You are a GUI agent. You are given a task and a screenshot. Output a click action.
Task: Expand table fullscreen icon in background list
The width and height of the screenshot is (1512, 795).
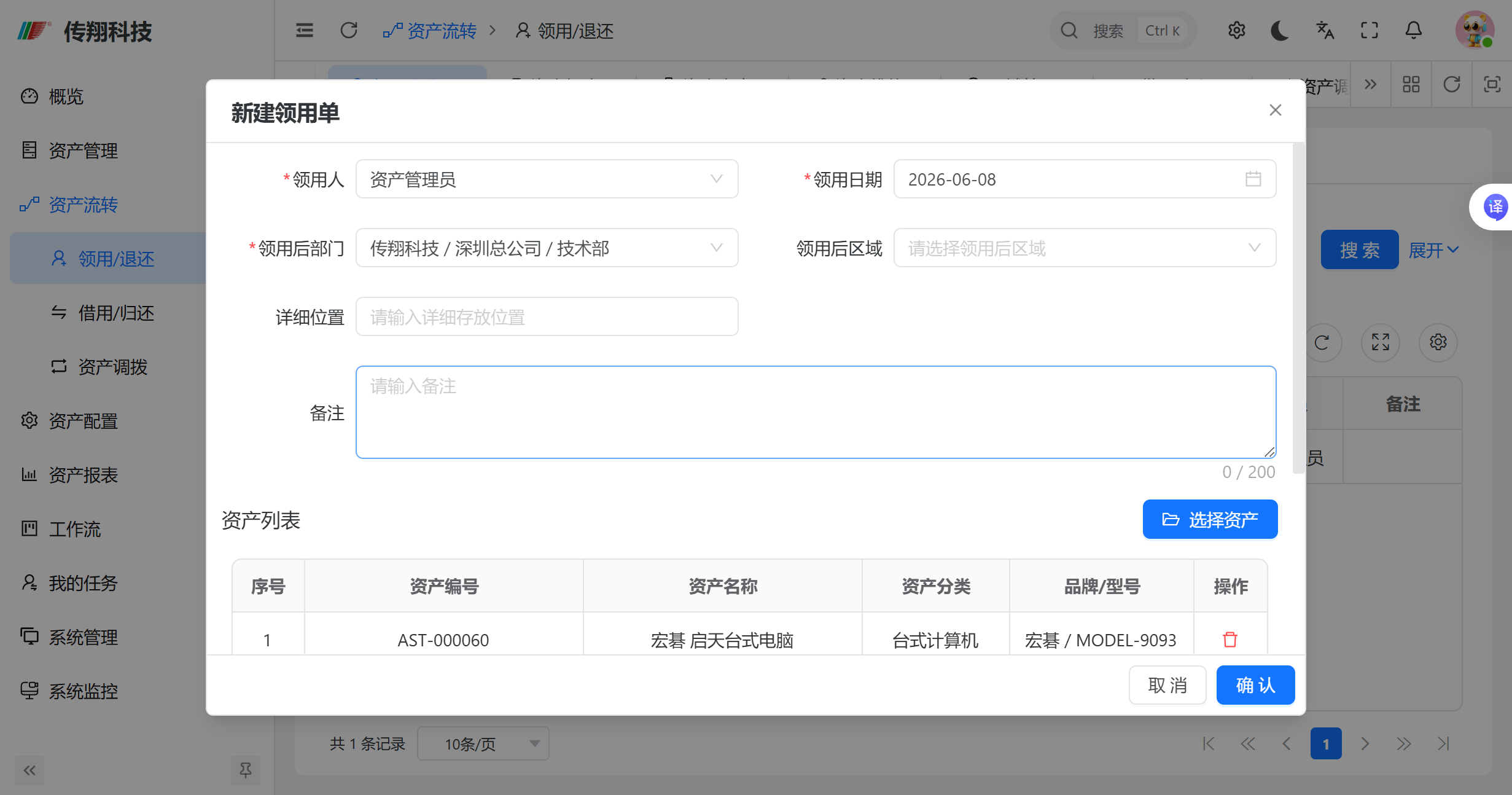[1380, 342]
